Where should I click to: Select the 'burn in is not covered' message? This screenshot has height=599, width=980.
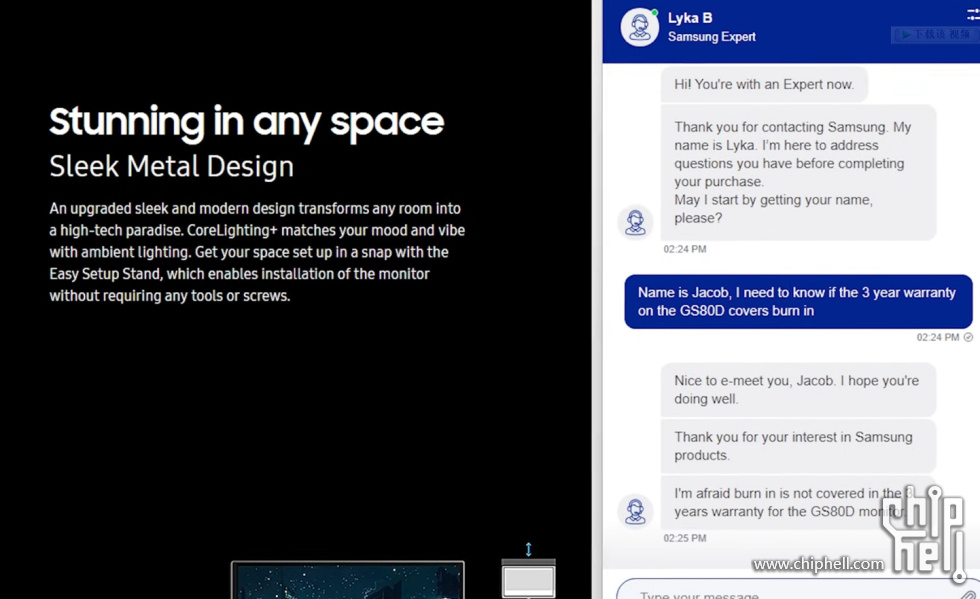pyautogui.click(x=799, y=502)
